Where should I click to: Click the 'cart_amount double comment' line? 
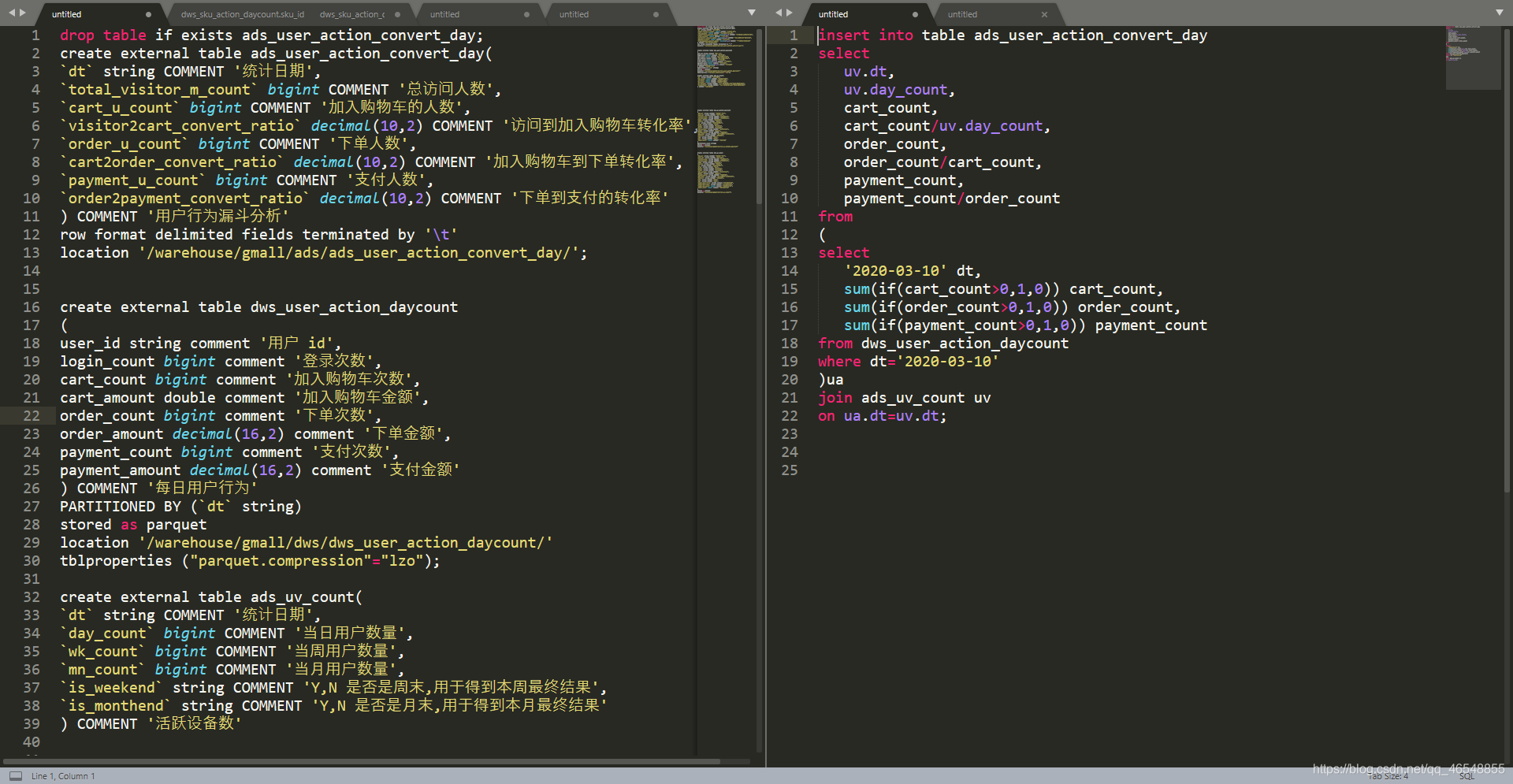244,397
